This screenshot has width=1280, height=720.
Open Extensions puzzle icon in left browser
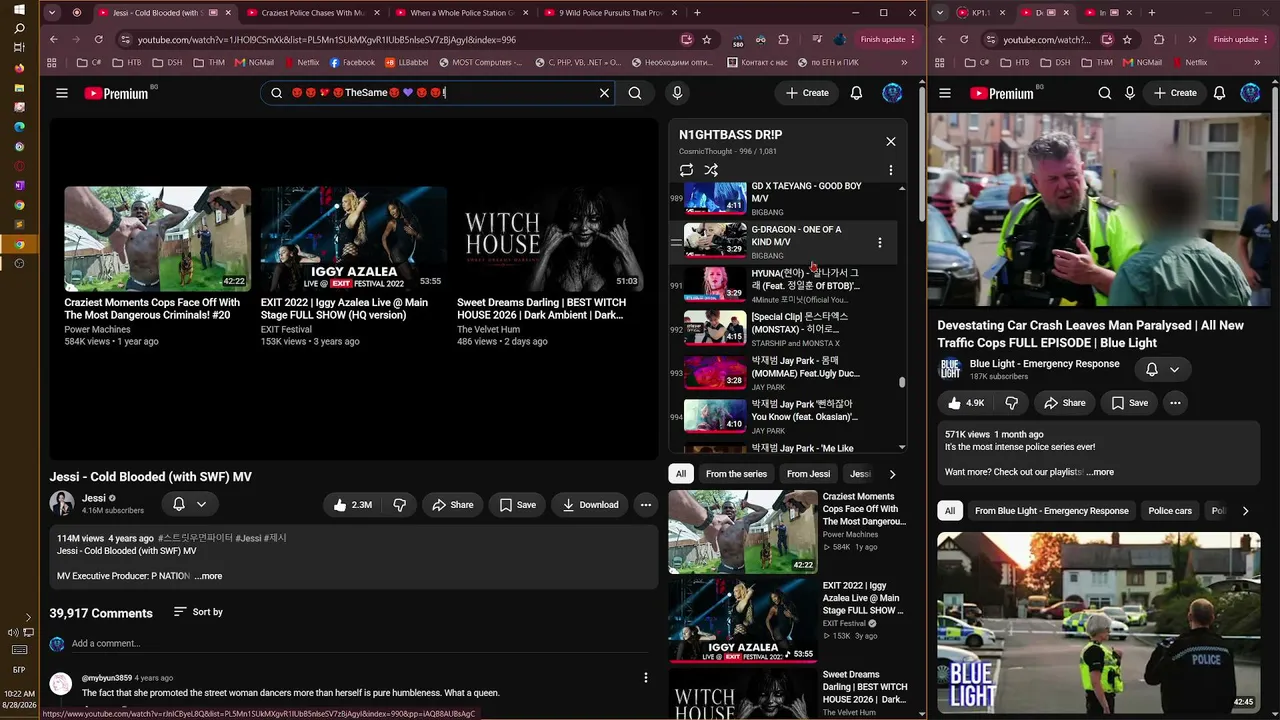(783, 39)
